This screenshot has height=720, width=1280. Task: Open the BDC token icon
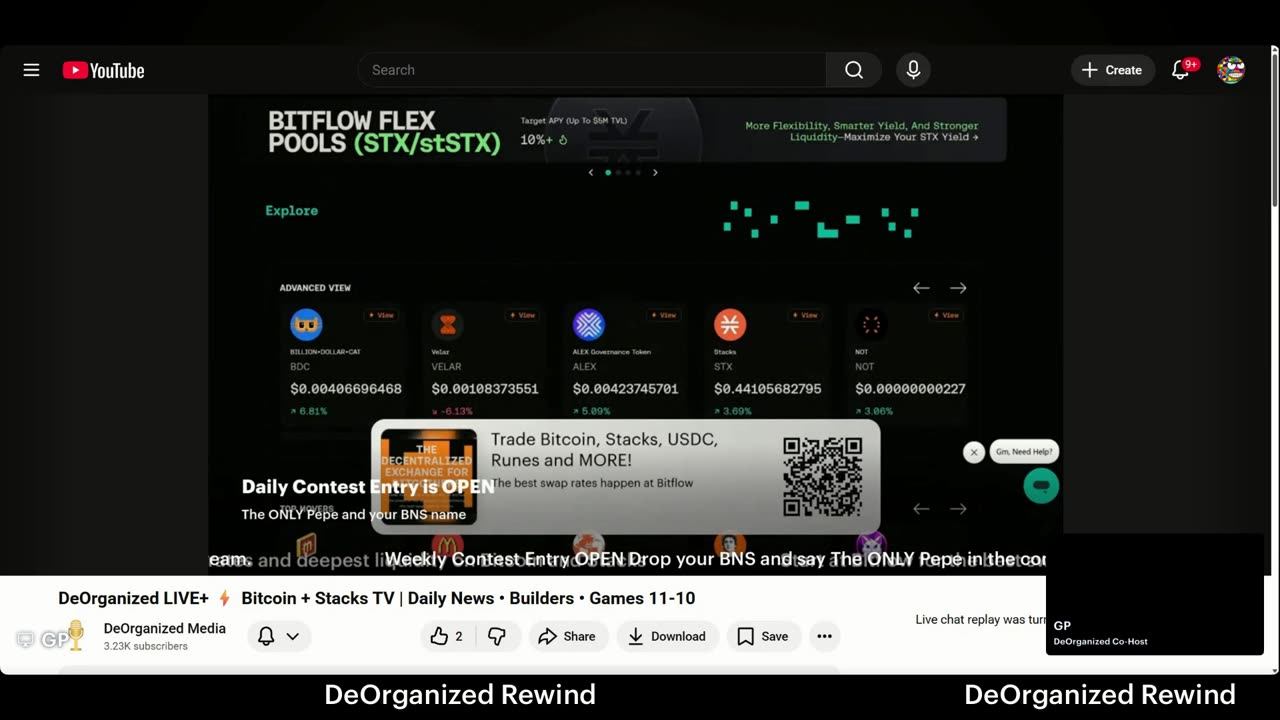[306, 324]
